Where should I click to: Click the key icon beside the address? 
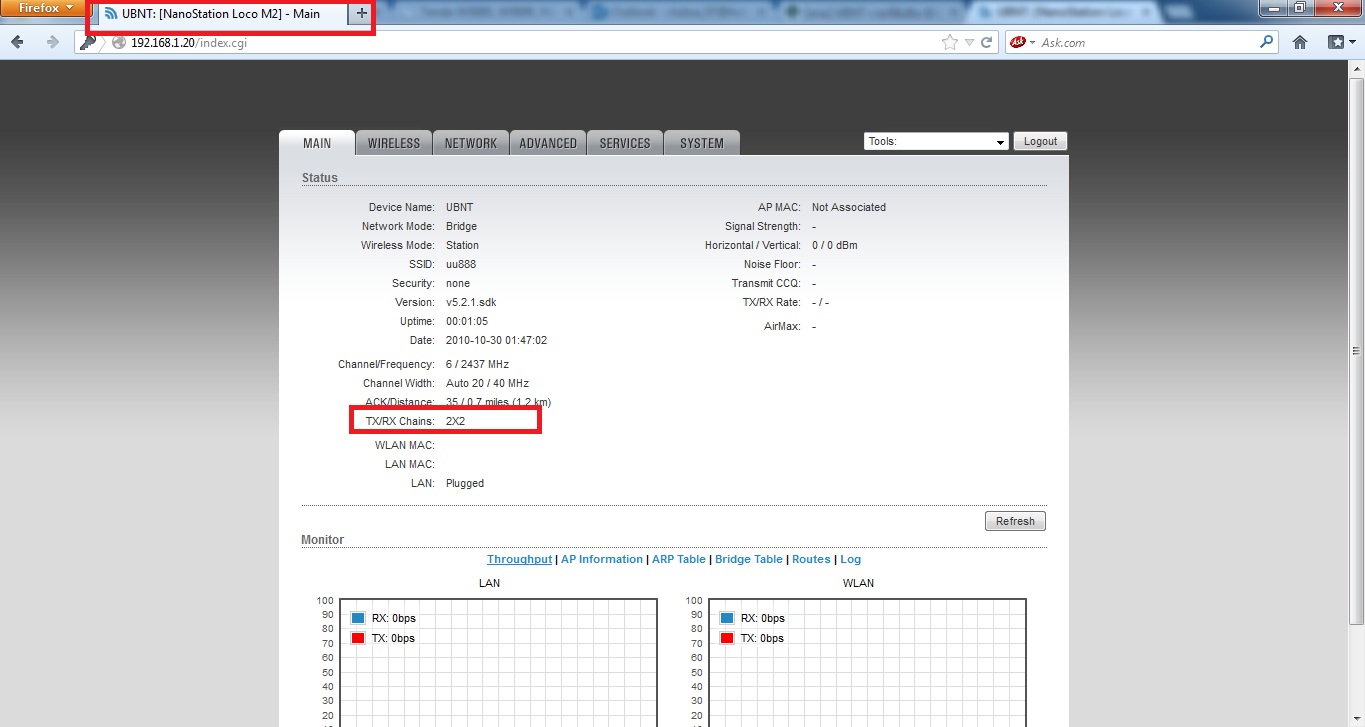pyautogui.click(x=88, y=42)
